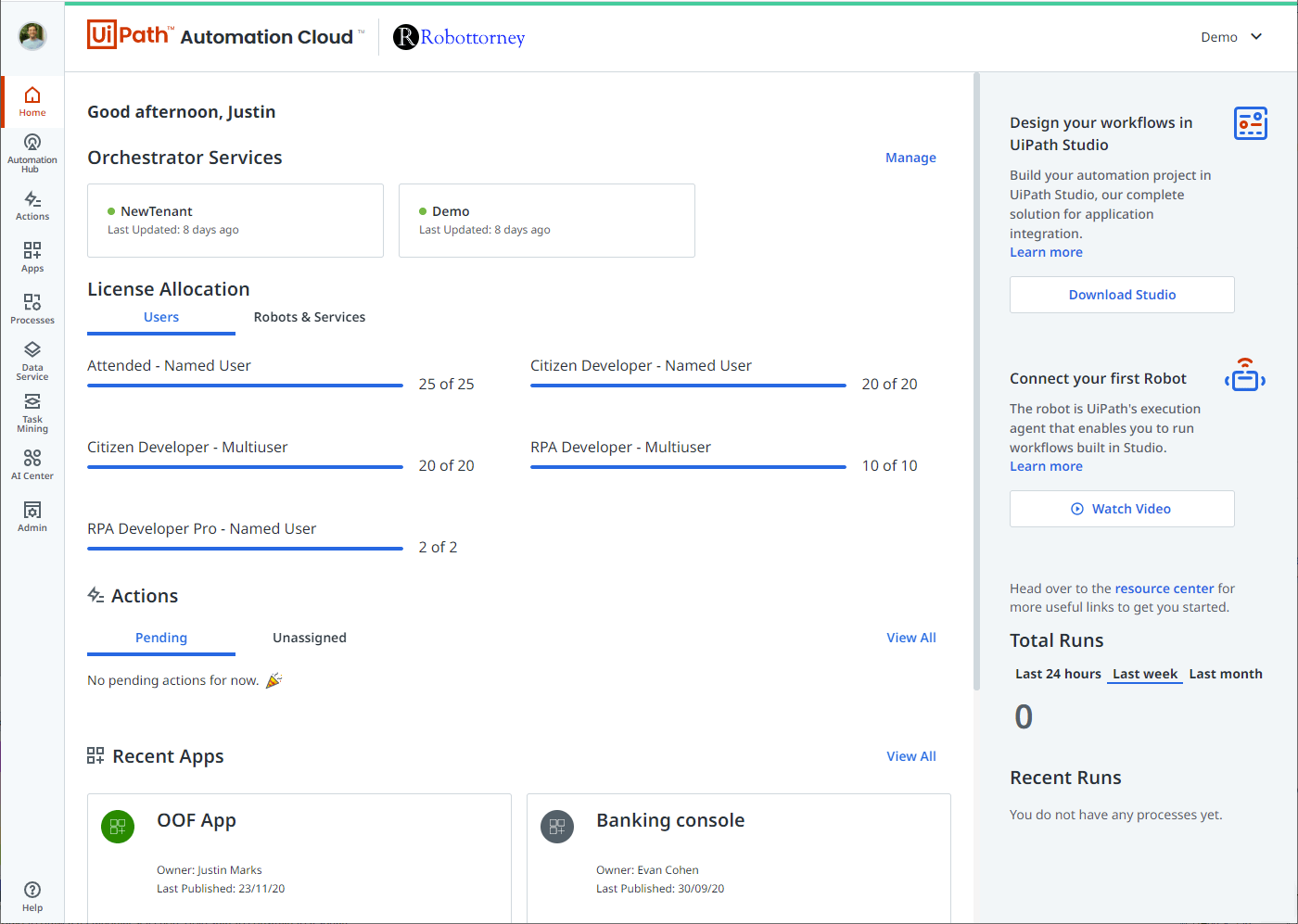The width and height of the screenshot is (1298, 924).
Task: Click the '2 of 2' license count
Action: point(438,547)
